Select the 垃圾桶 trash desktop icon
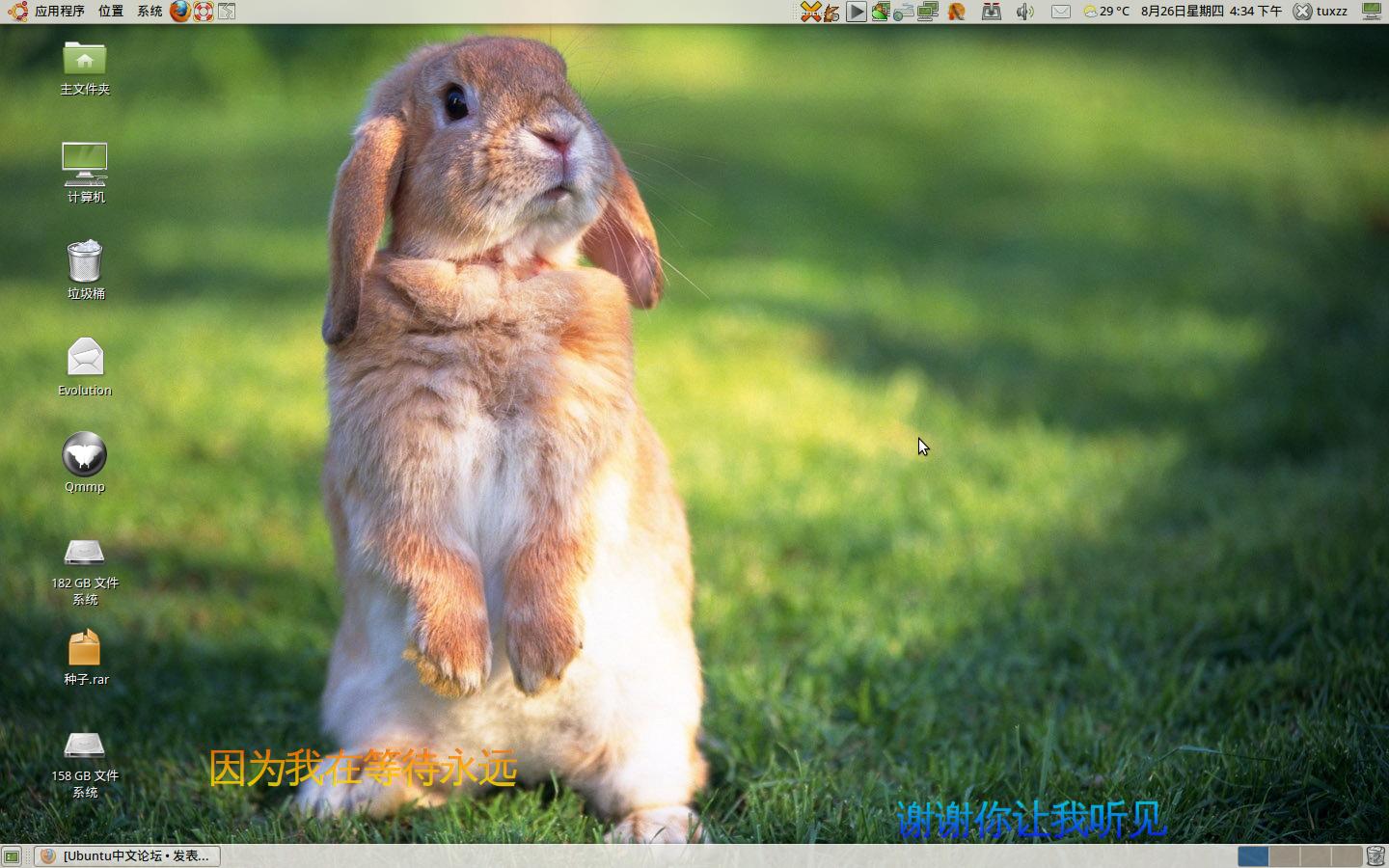The width and height of the screenshot is (1389, 868). 85,270
